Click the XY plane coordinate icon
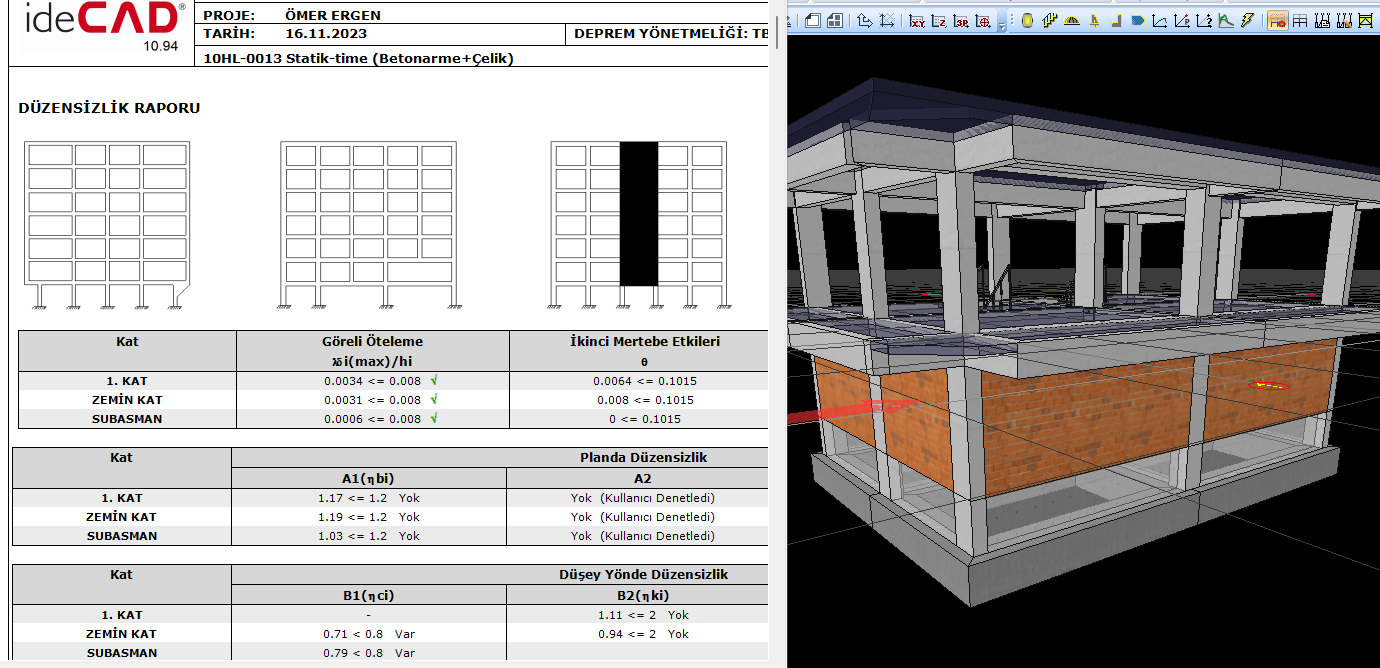 (917, 21)
